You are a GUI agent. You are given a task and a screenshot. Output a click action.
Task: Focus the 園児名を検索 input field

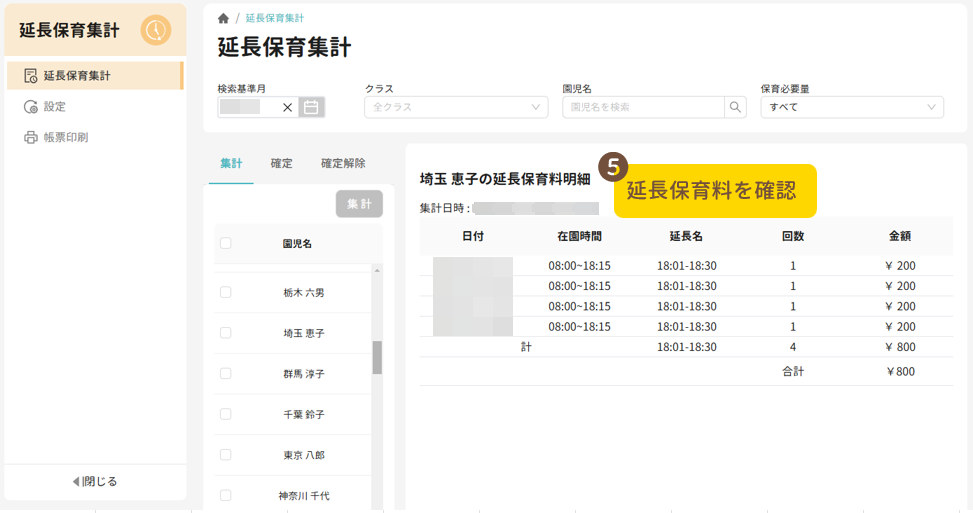click(642, 107)
